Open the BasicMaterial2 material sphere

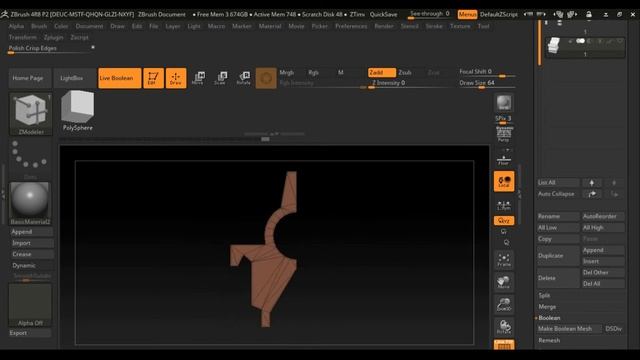[30, 203]
